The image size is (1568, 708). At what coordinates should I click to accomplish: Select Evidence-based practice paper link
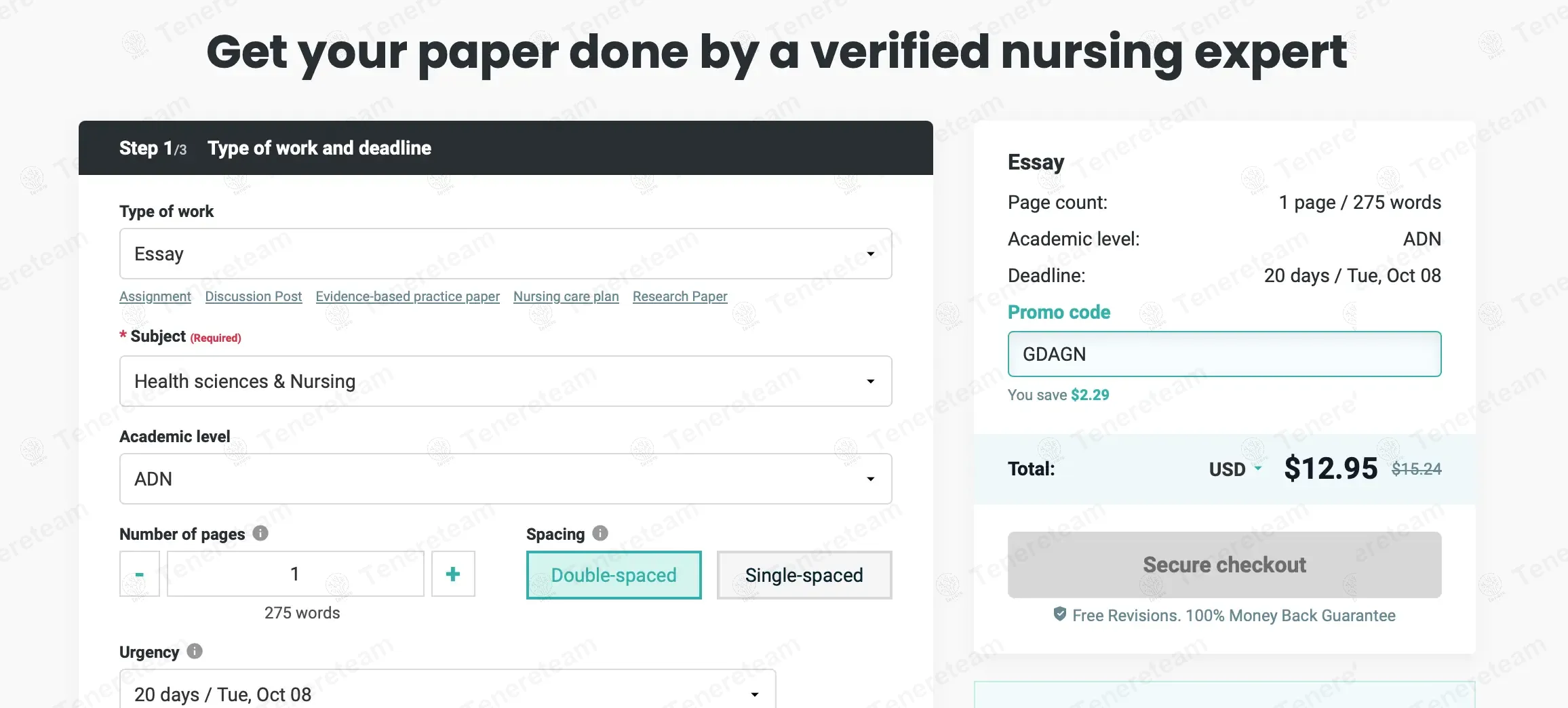click(x=408, y=296)
